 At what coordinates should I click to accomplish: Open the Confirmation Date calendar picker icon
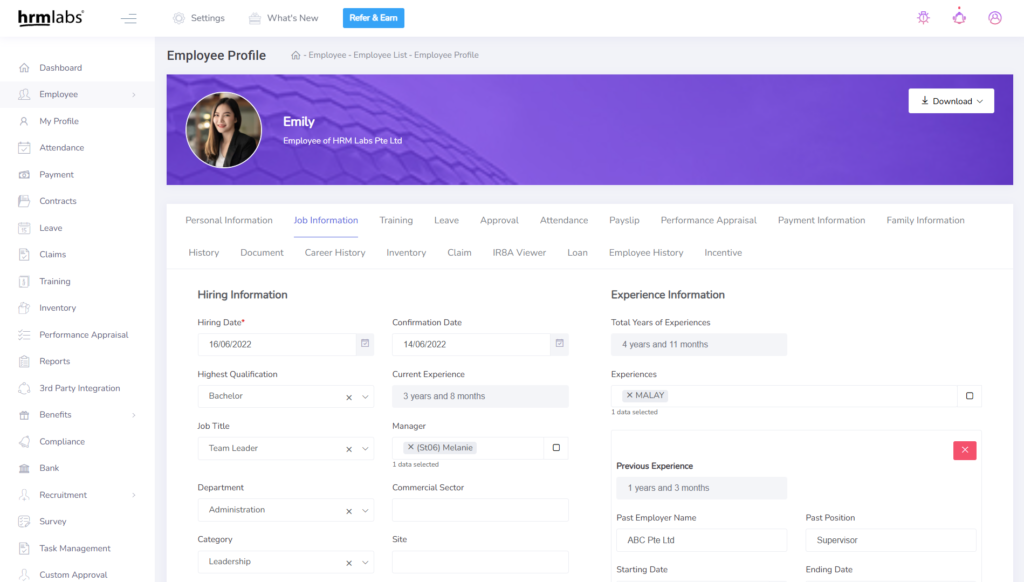(559, 344)
